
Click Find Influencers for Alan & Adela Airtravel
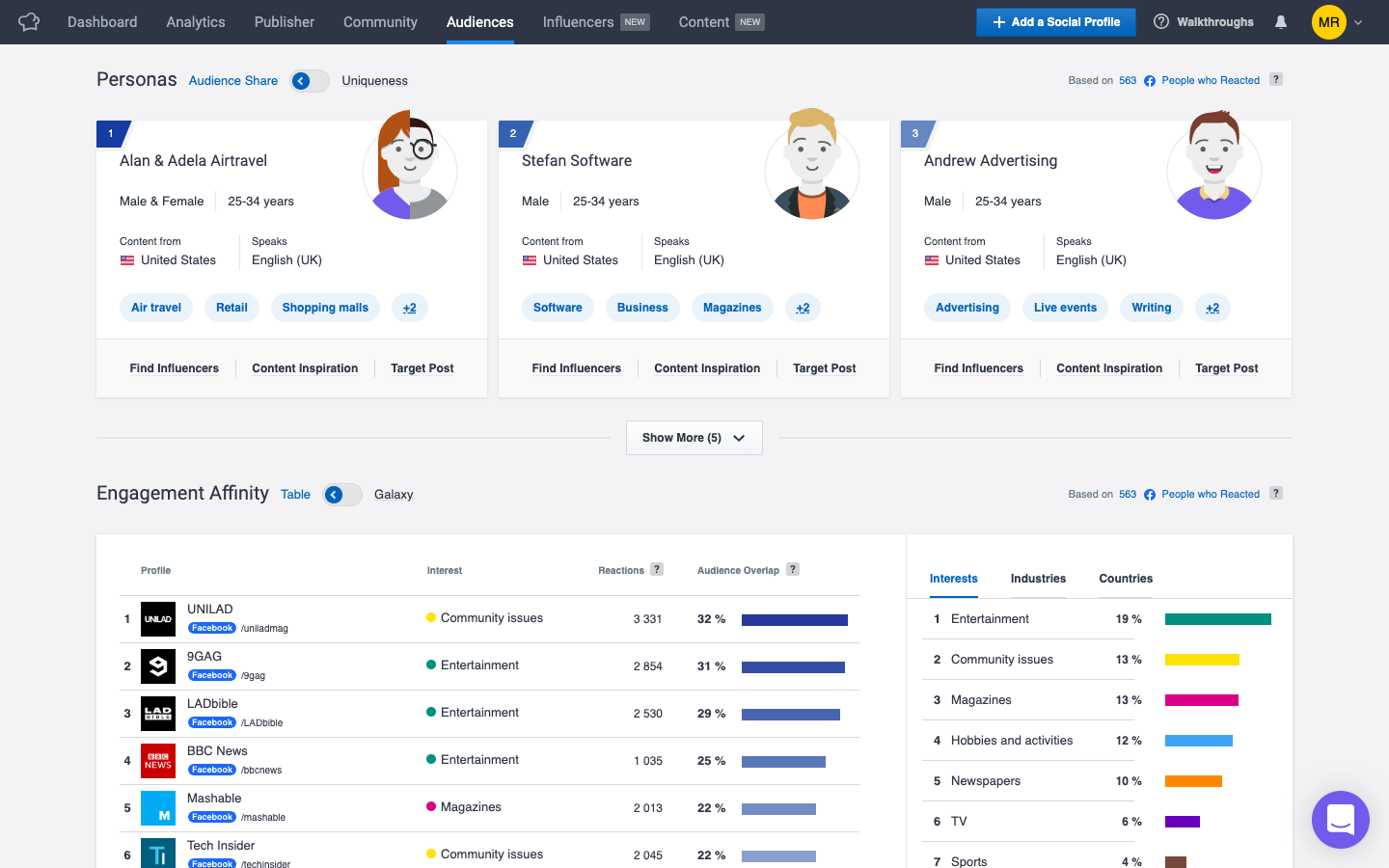point(175,367)
